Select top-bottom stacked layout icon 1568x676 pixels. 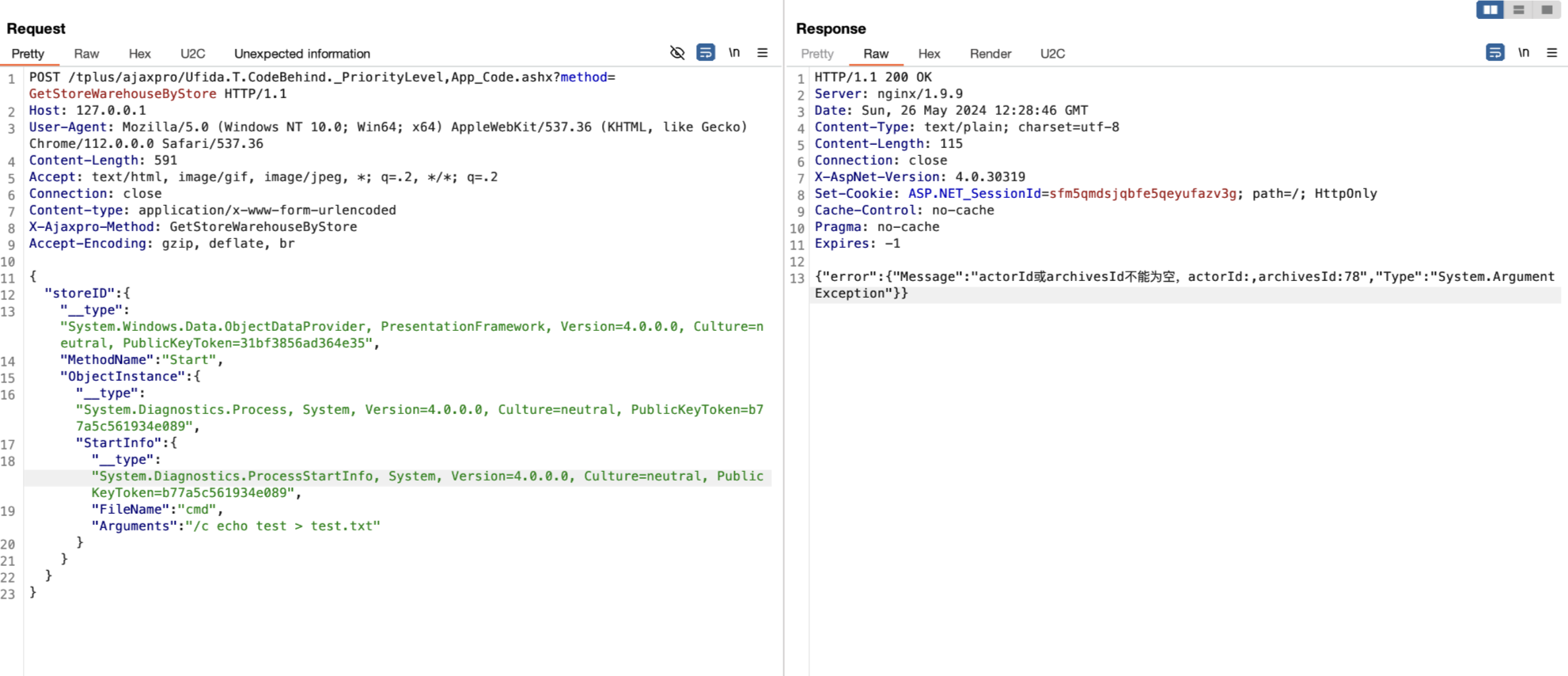(1519, 9)
